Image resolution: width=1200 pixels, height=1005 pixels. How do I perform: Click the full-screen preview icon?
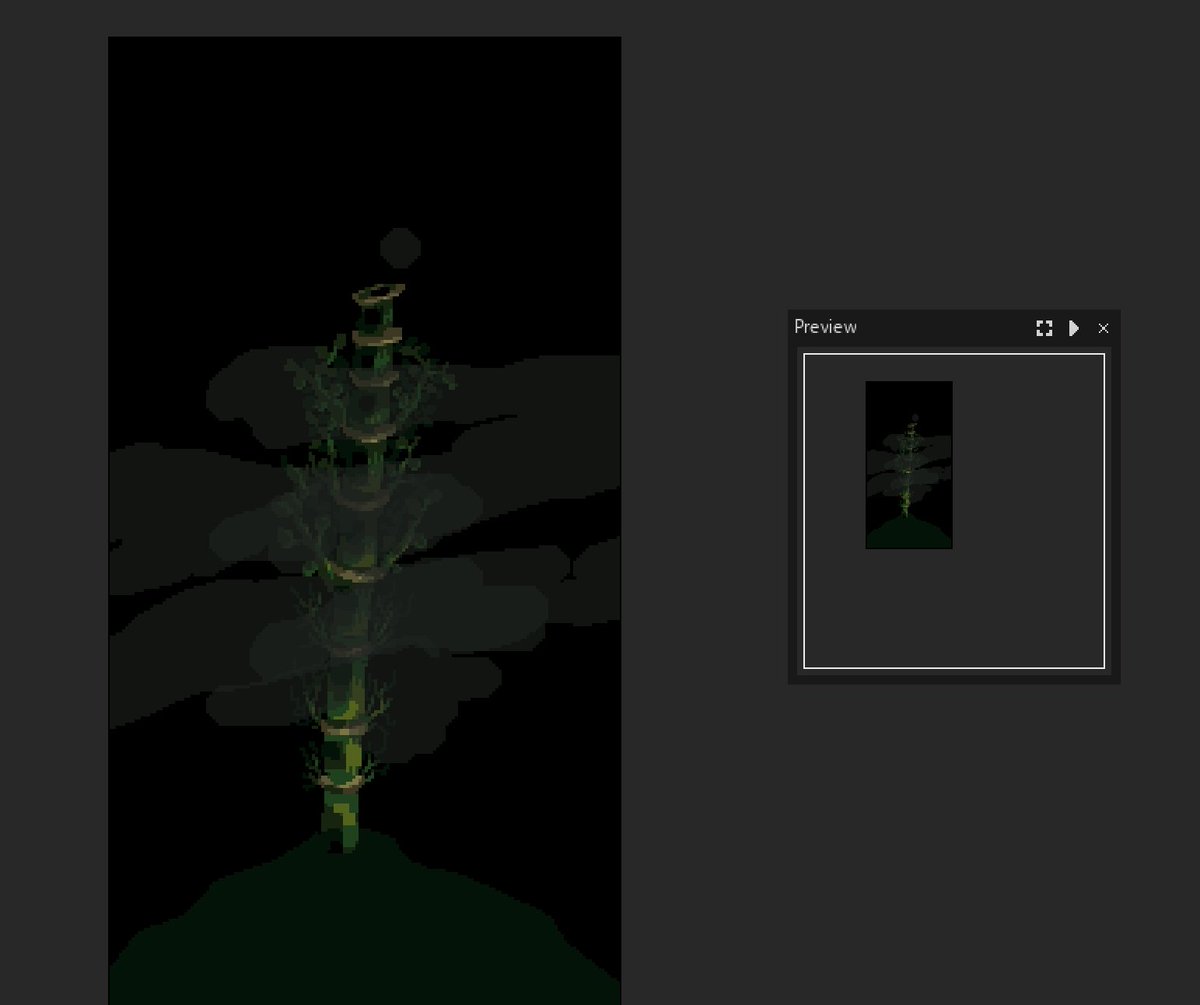(x=1044, y=328)
